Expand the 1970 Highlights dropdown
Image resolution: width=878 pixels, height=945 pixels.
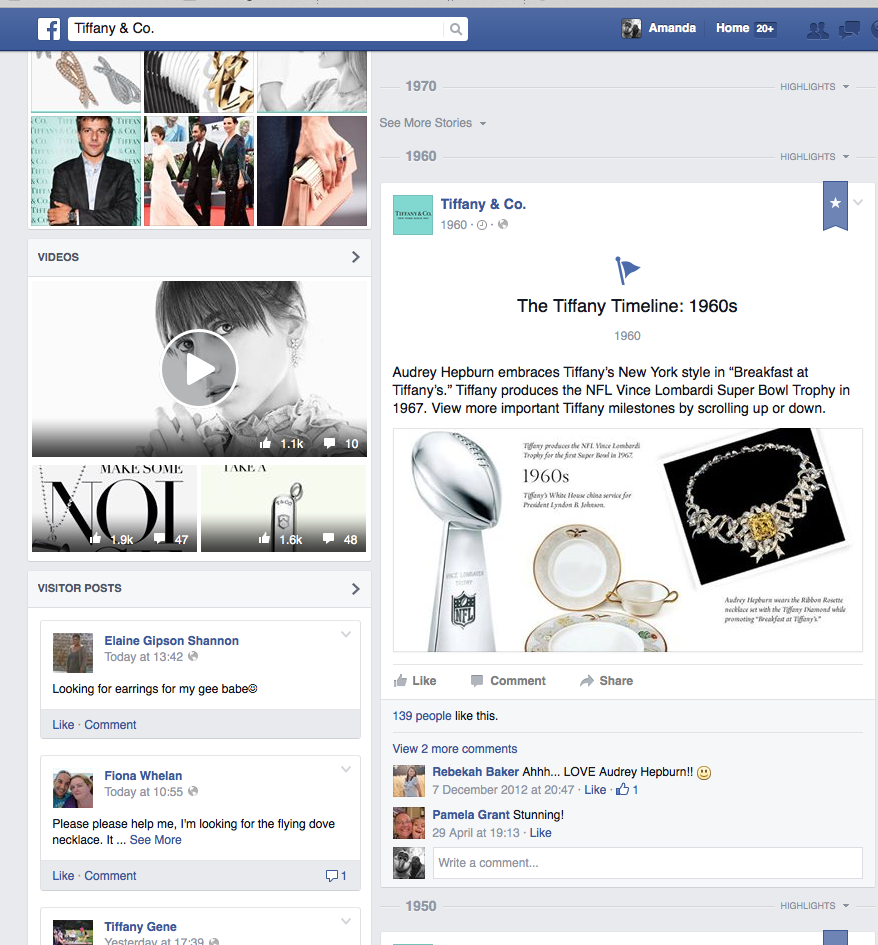click(x=814, y=87)
